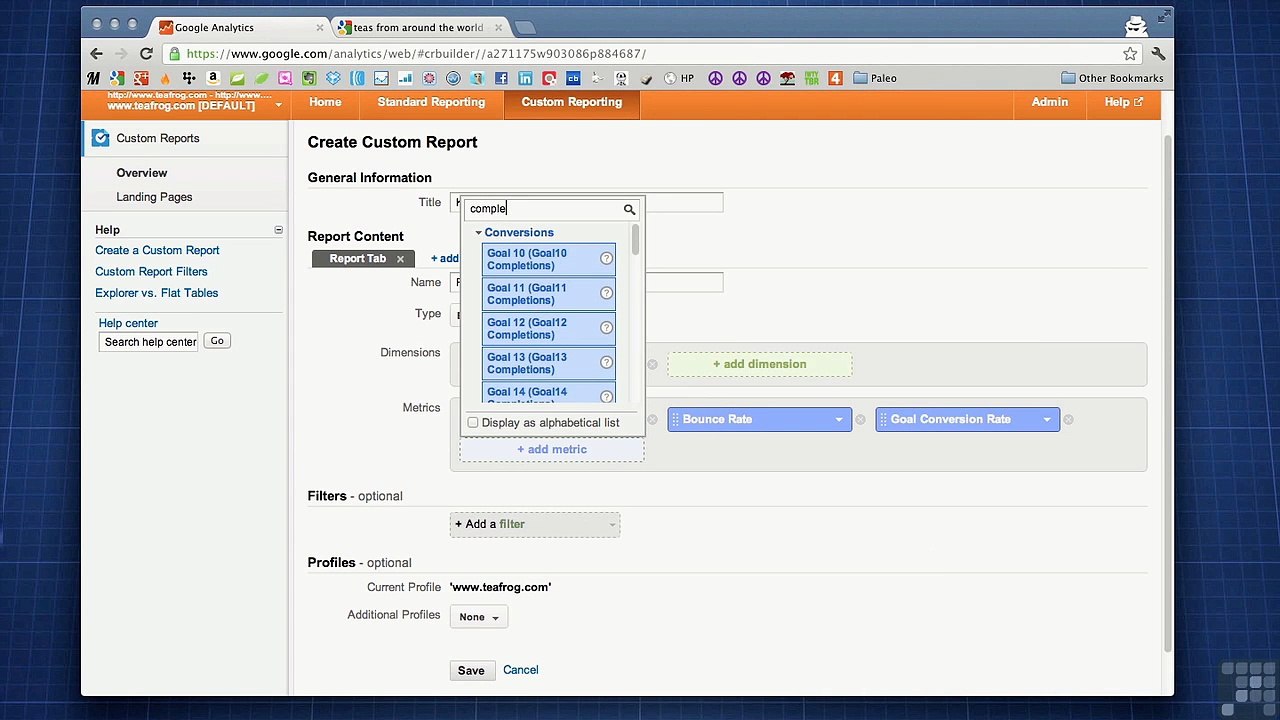Open the Facebook bookmark icon

[501, 78]
